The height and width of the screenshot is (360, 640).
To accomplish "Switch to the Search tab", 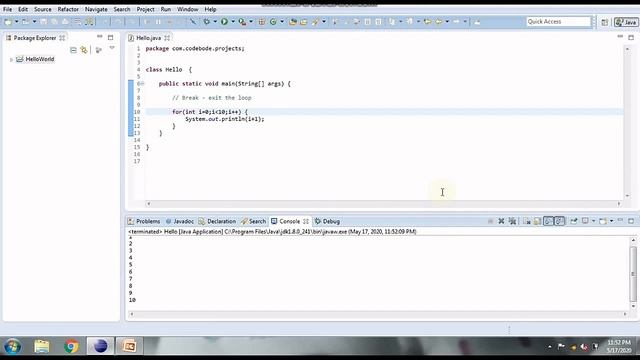I will (x=253, y=221).
